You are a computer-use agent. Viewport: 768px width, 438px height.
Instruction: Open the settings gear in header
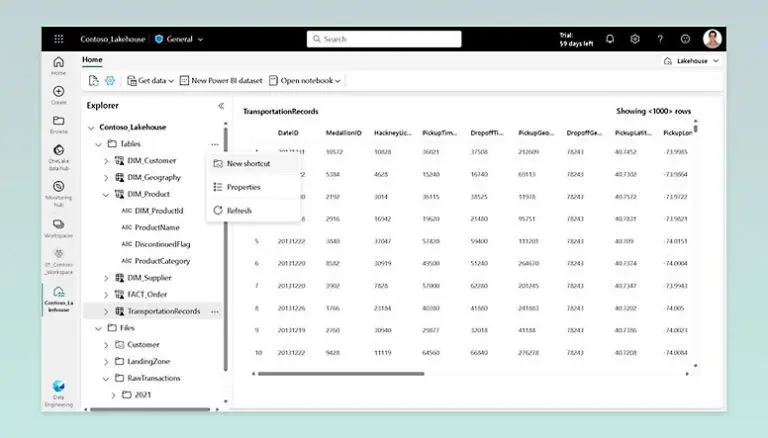(635, 39)
